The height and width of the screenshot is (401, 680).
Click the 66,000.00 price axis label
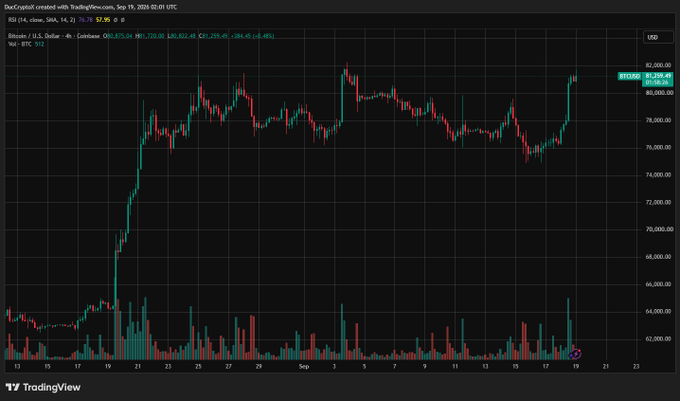(x=658, y=284)
